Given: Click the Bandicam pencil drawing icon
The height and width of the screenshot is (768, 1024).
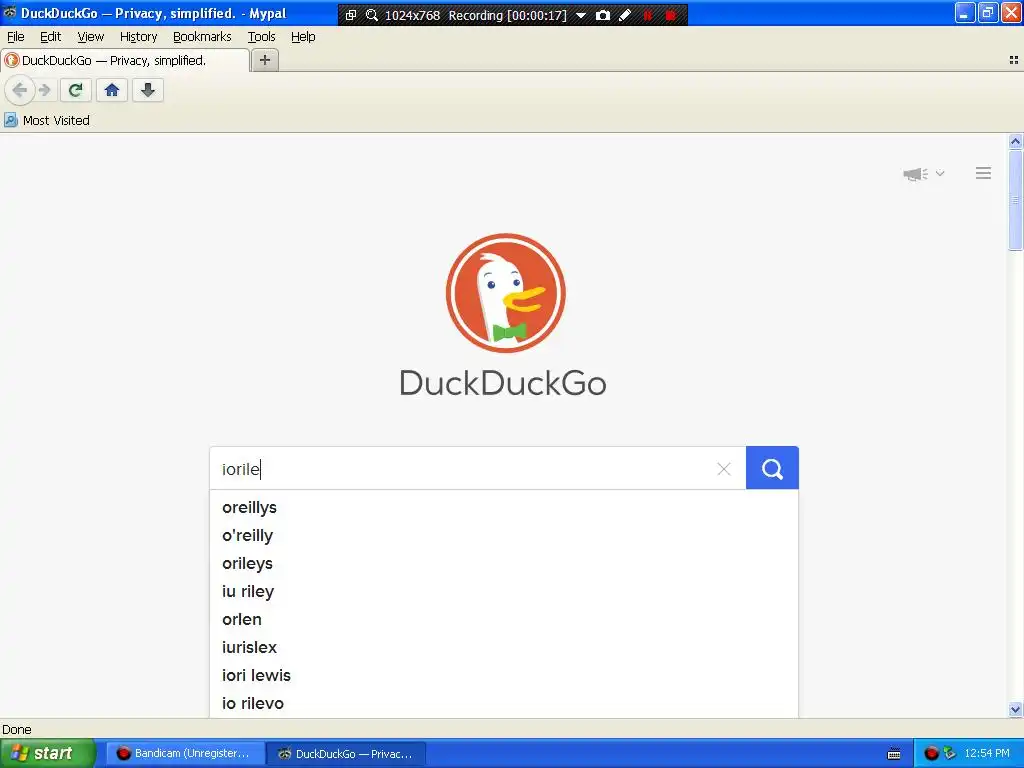Looking at the screenshot, I should [625, 15].
